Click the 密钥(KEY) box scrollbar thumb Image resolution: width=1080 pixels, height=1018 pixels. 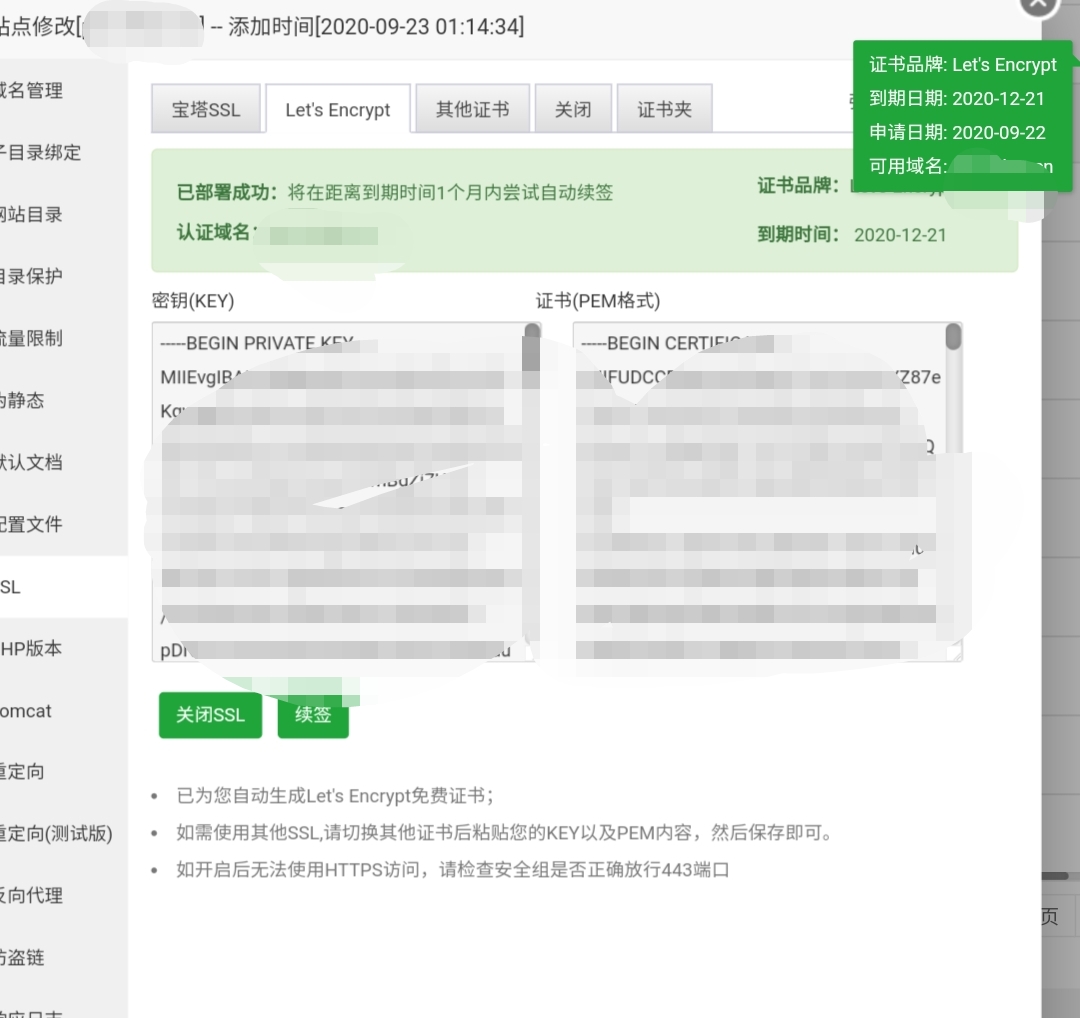click(x=532, y=346)
